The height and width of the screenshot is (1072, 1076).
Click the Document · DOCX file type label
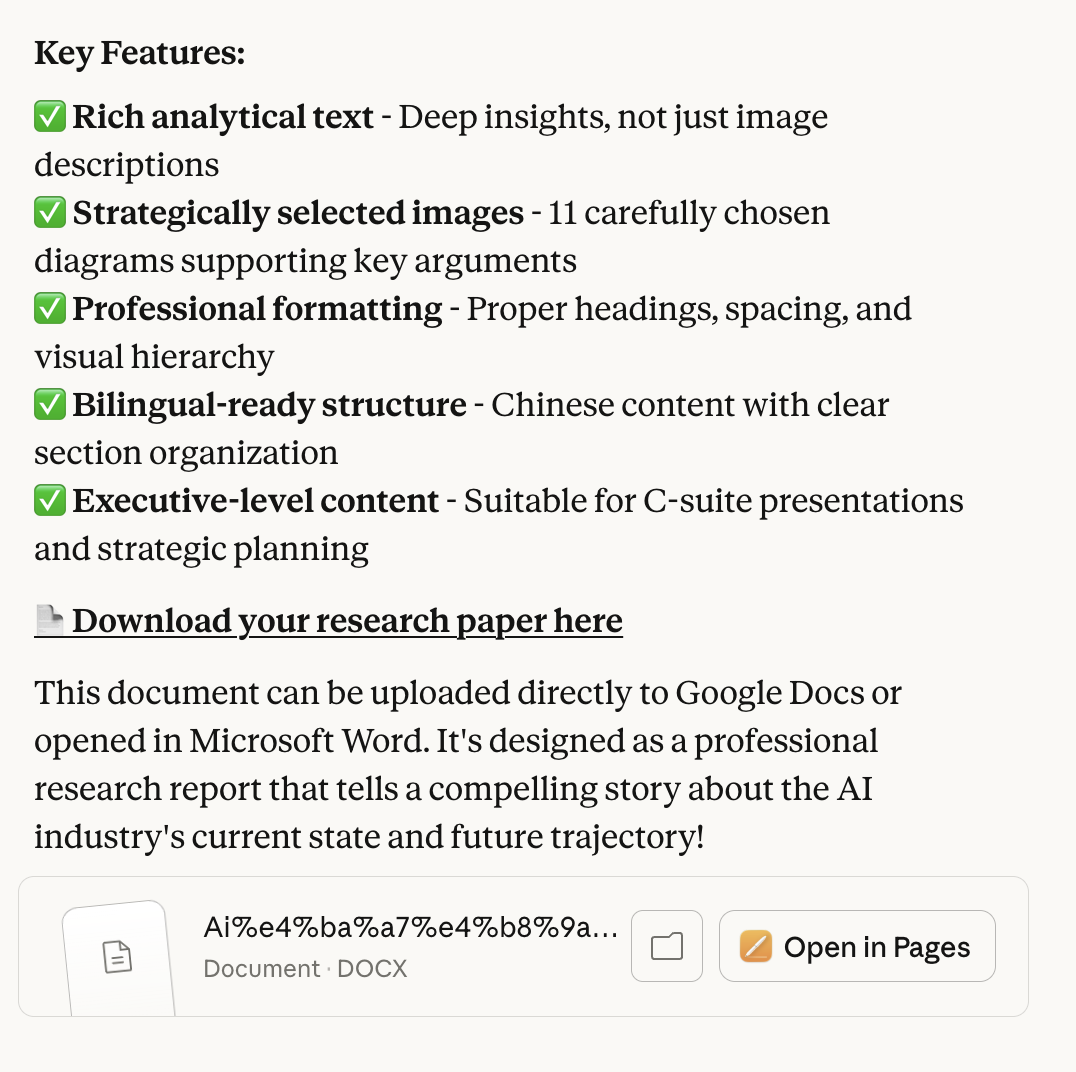coord(305,969)
